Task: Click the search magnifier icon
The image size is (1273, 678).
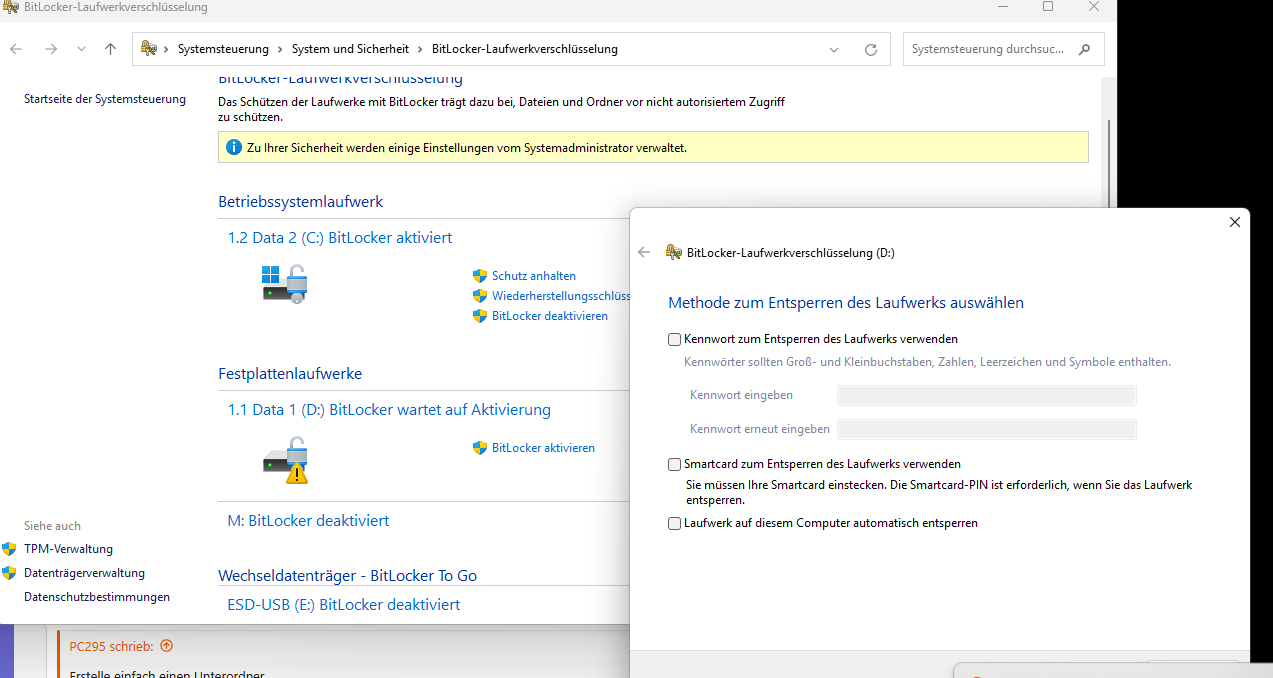Action: pyautogui.click(x=1085, y=49)
